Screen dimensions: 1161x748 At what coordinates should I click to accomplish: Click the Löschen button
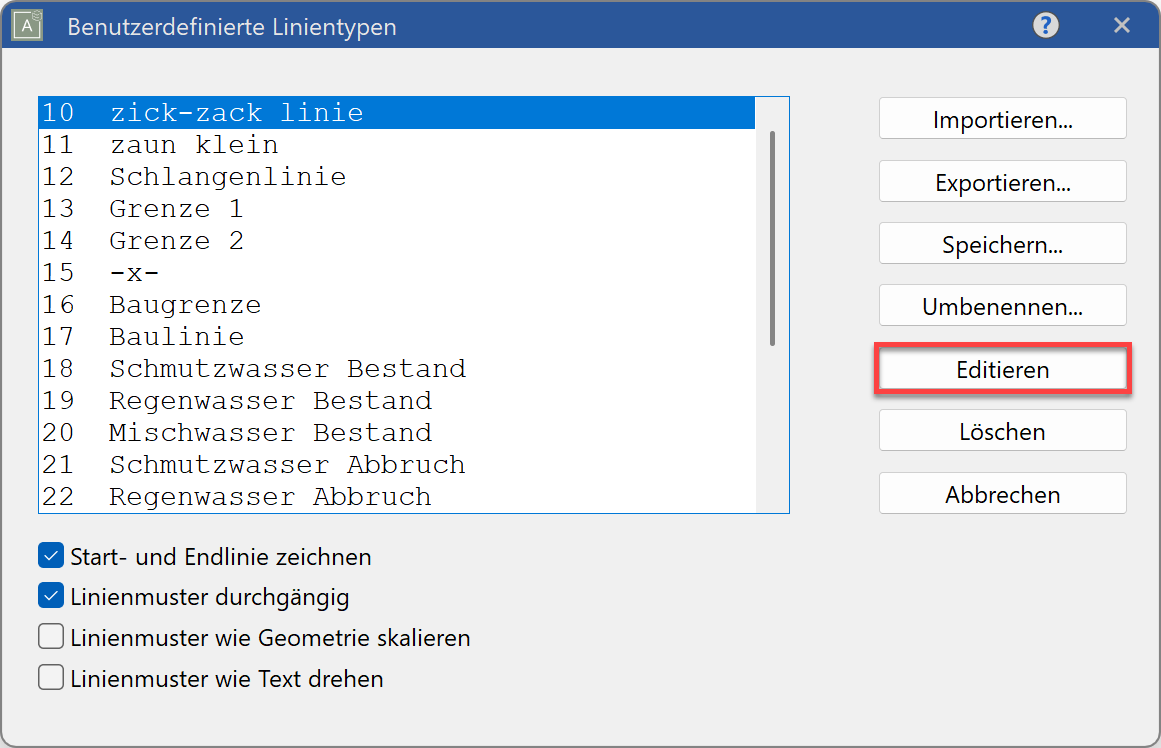point(1002,431)
